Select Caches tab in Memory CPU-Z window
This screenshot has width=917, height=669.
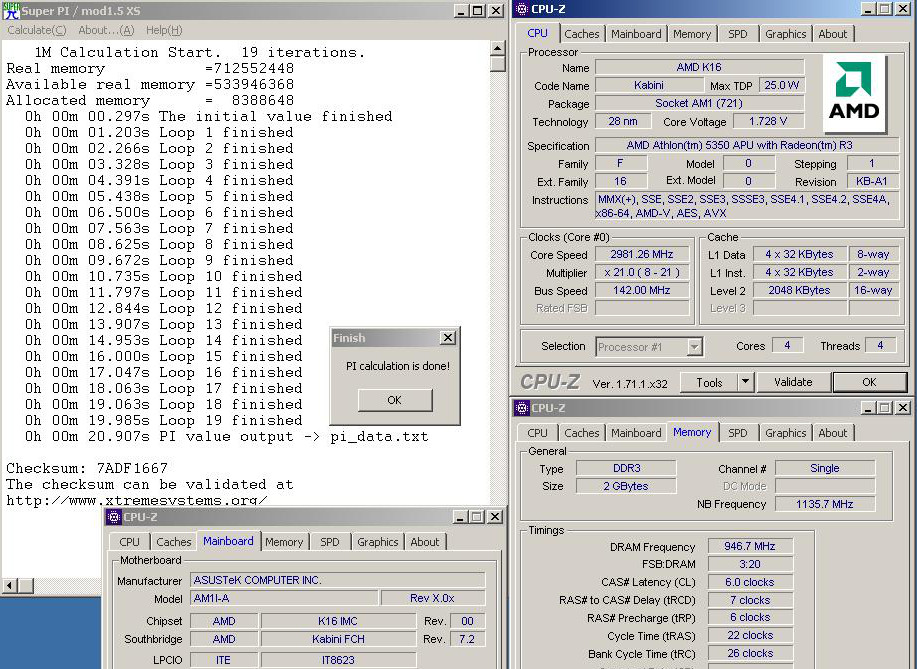[581, 433]
